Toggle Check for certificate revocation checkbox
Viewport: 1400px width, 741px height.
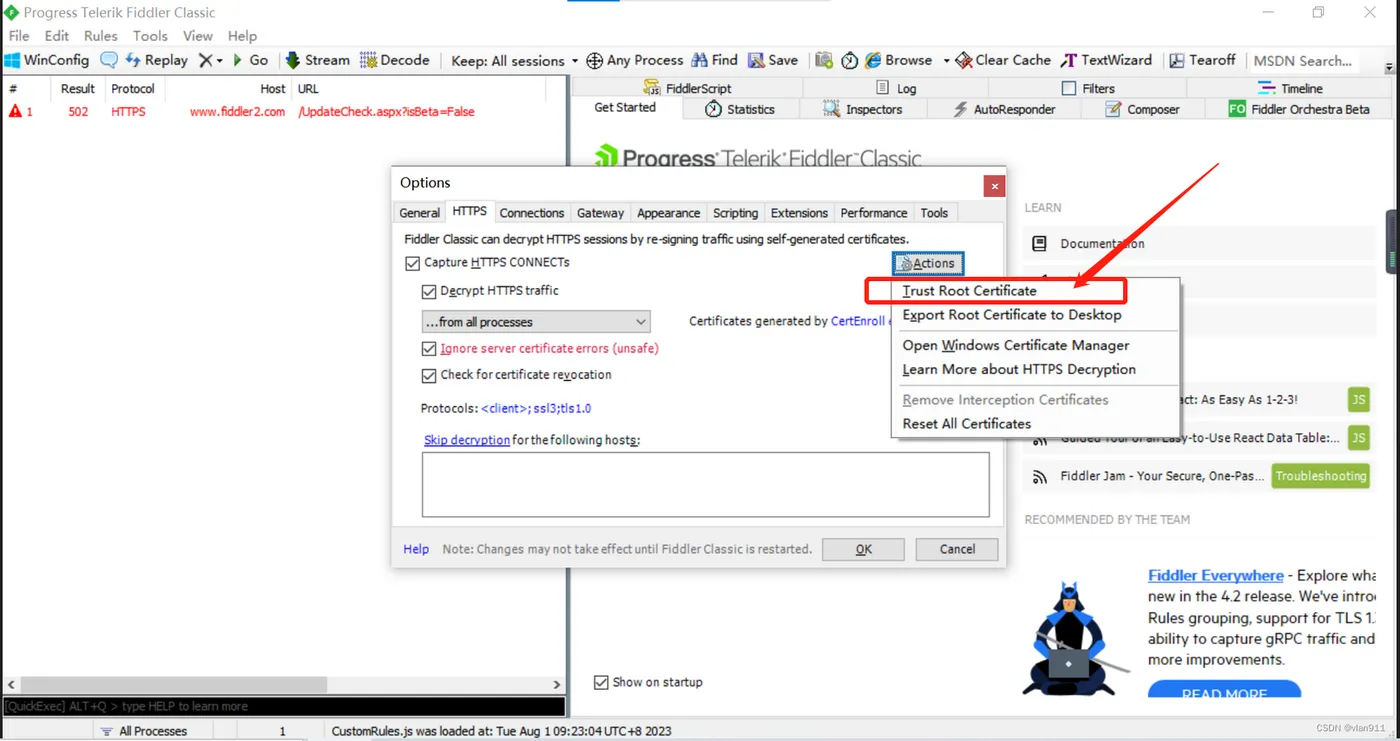(429, 375)
